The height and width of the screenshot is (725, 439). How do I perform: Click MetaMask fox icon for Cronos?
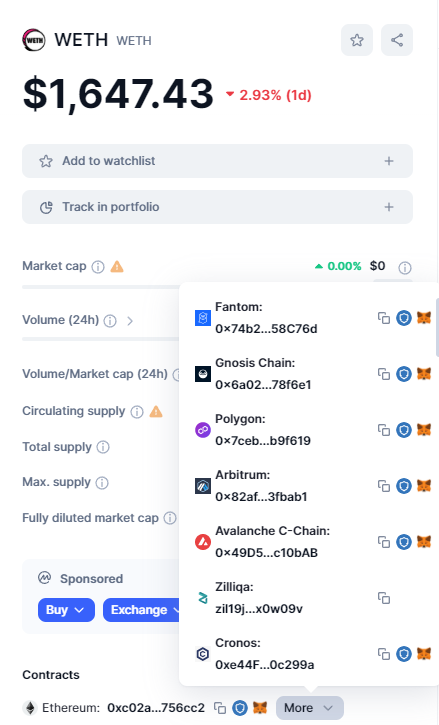point(424,654)
